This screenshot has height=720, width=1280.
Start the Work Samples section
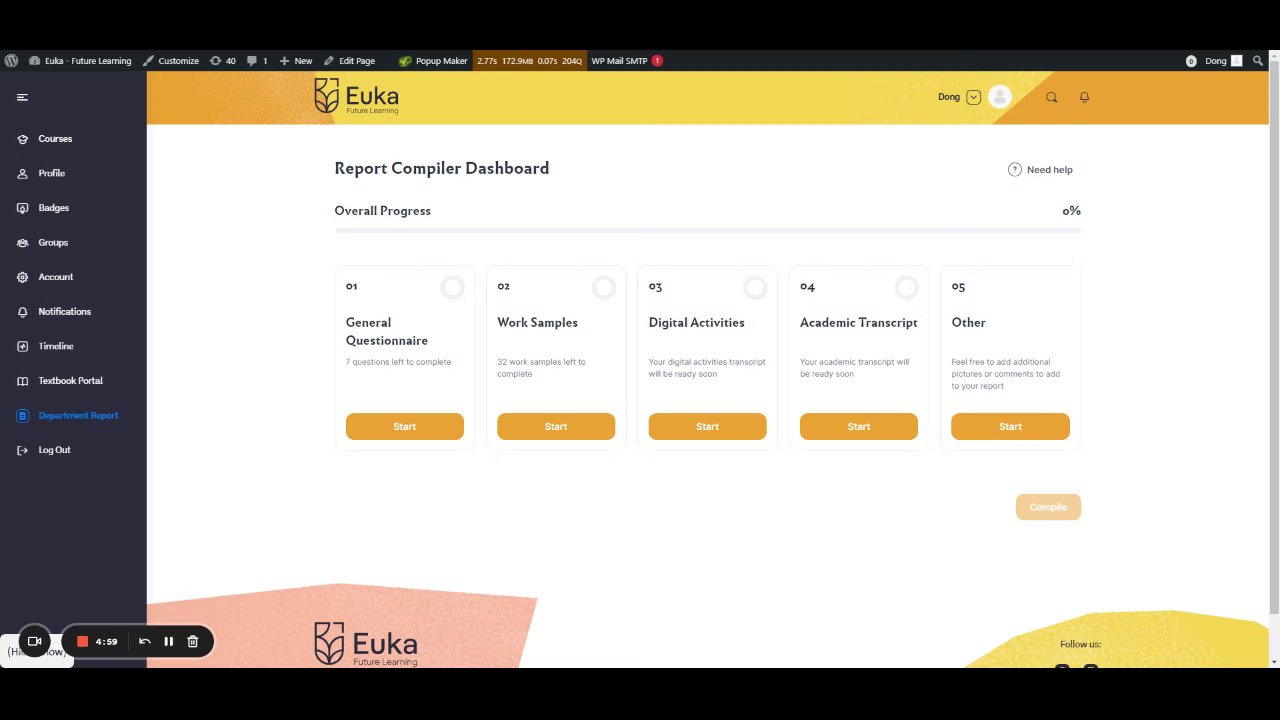pos(556,426)
